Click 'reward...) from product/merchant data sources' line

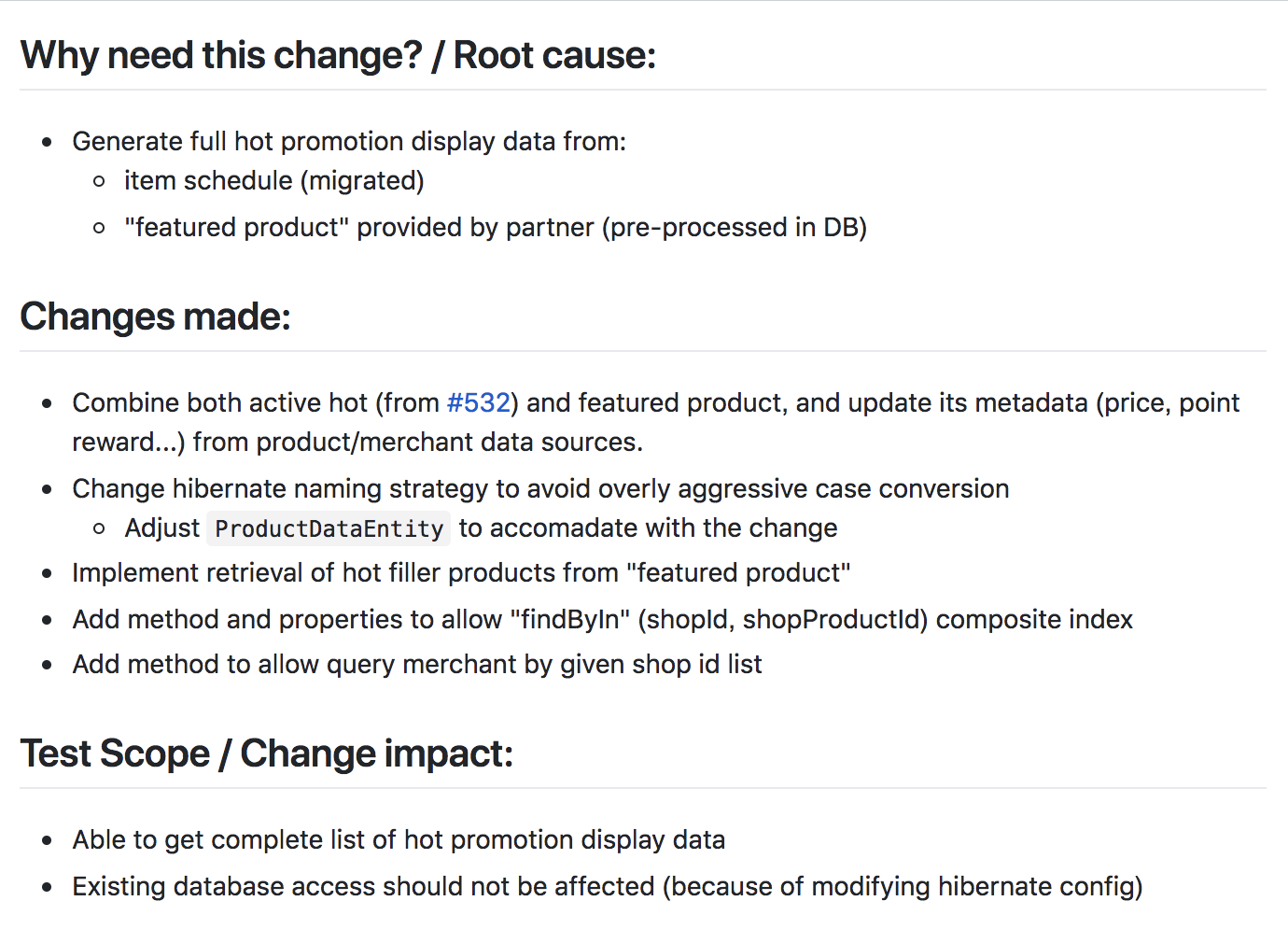click(357, 442)
